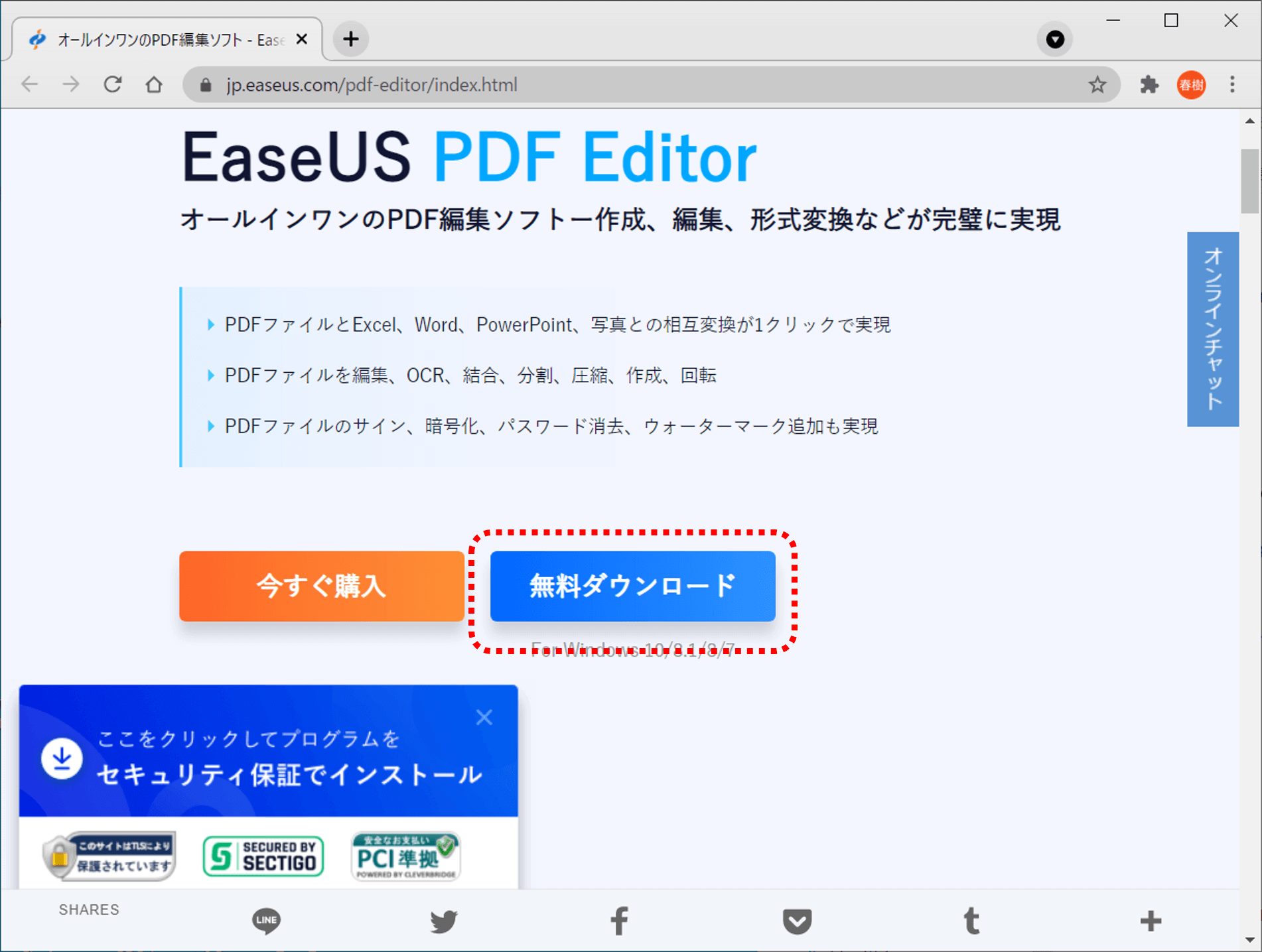
Task: Open more share options plus icon
Action: 1151,921
